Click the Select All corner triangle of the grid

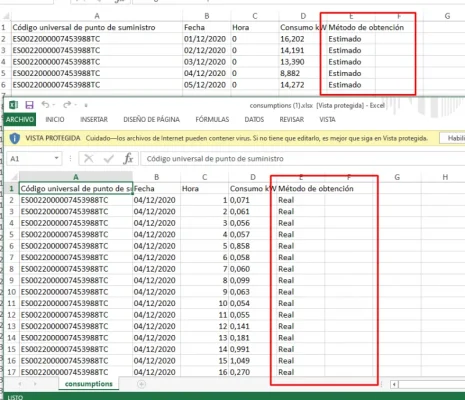pyautogui.click(x=14, y=177)
